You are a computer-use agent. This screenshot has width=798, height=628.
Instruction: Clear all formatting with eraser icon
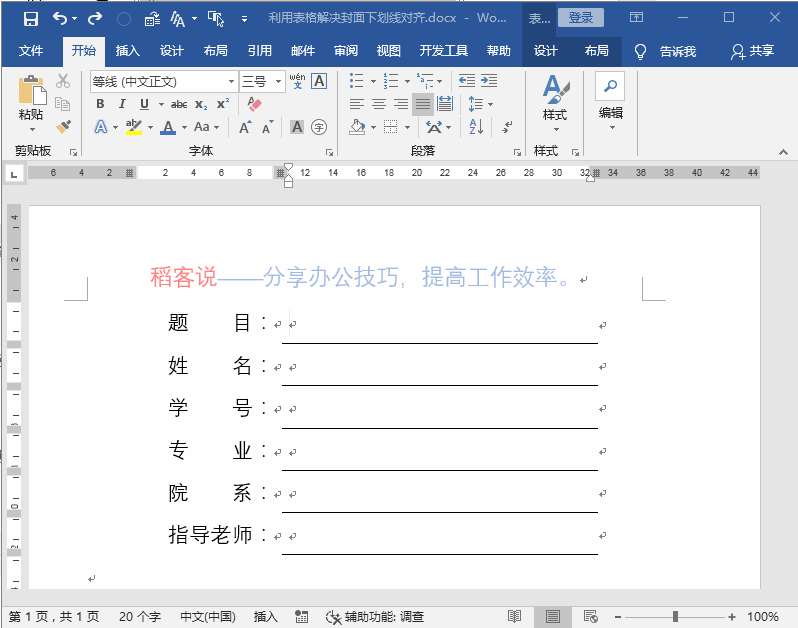coord(254,104)
